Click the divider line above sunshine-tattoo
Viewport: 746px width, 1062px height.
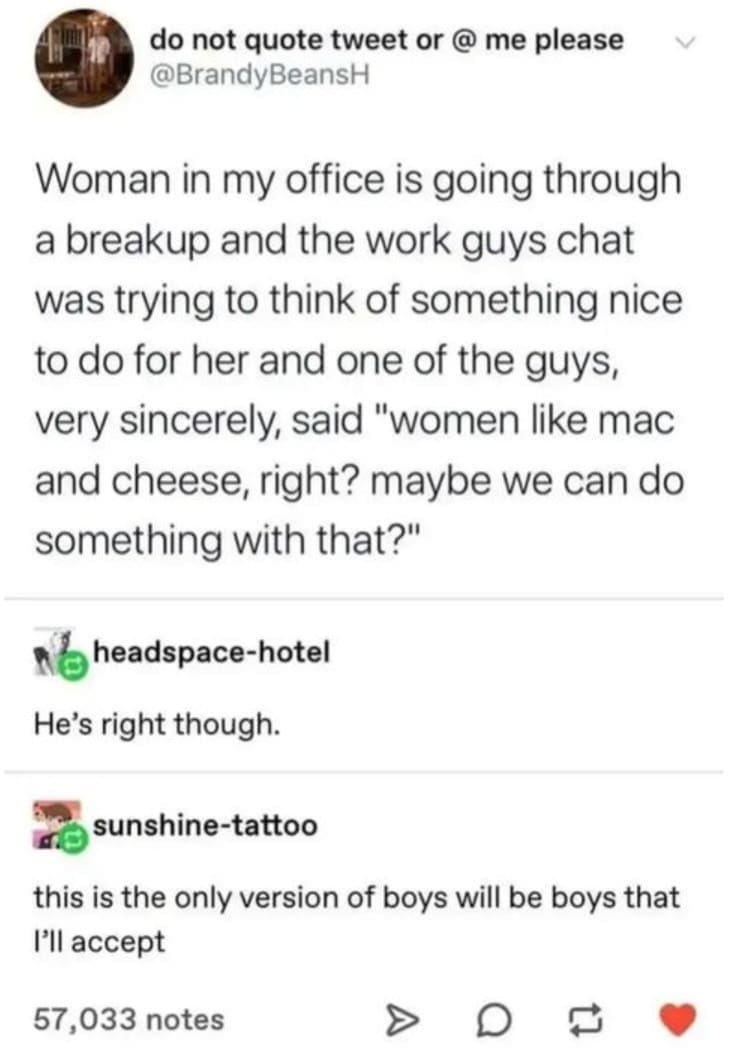pyautogui.click(x=364, y=771)
